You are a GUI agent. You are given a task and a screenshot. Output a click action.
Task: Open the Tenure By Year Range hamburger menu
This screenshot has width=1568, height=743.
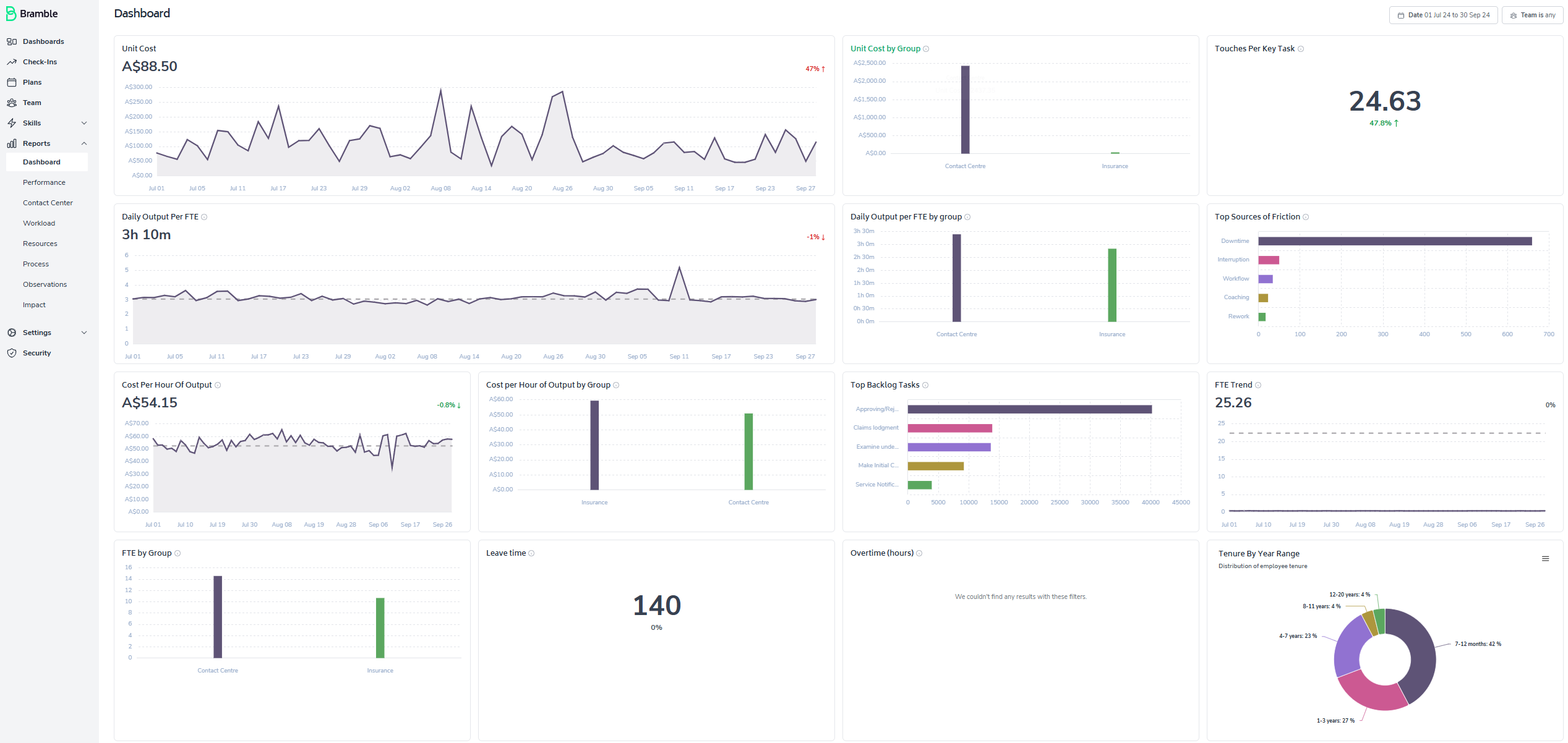(x=1545, y=559)
